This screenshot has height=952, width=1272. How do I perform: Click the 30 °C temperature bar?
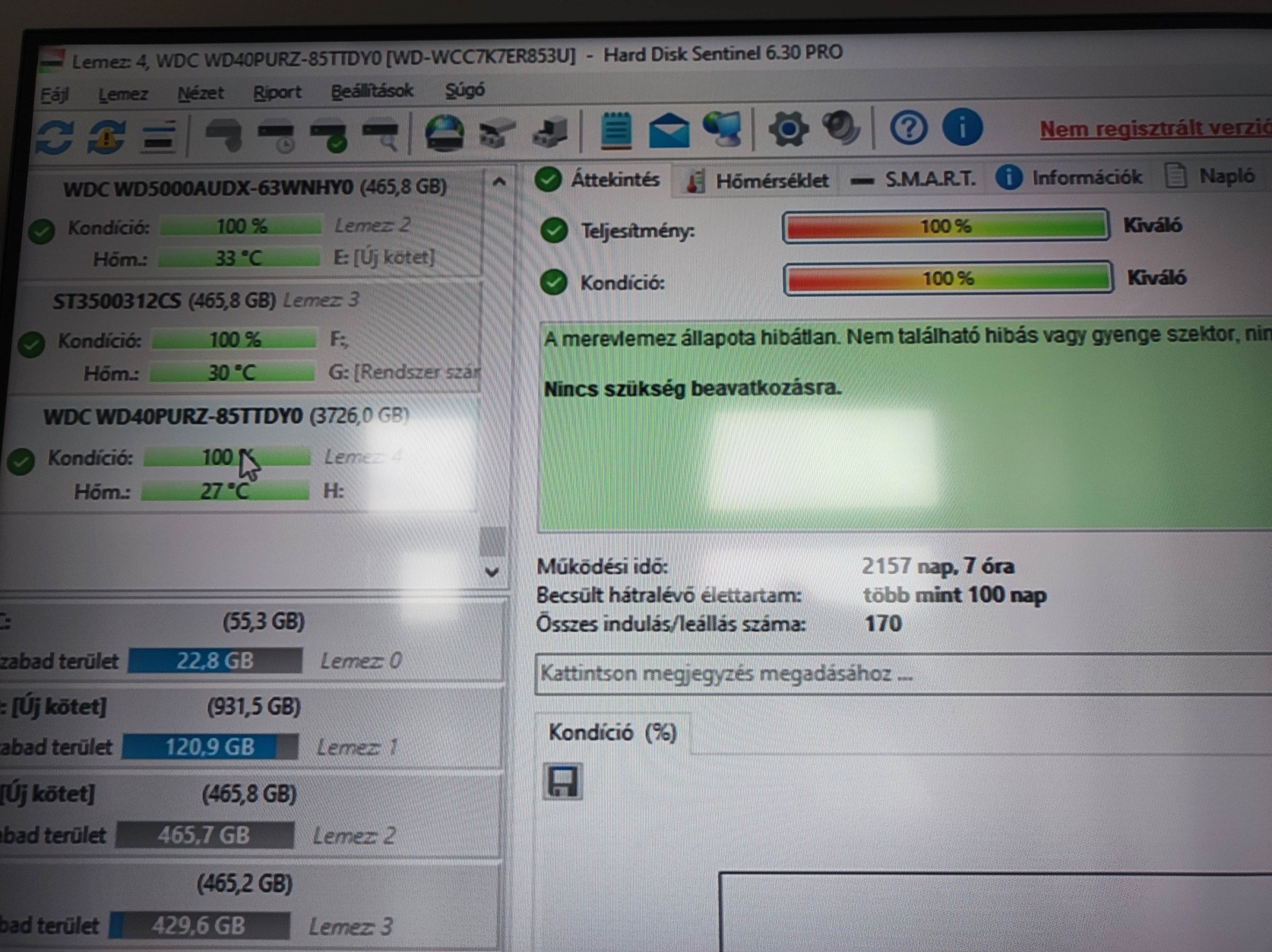tap(233, 372)
